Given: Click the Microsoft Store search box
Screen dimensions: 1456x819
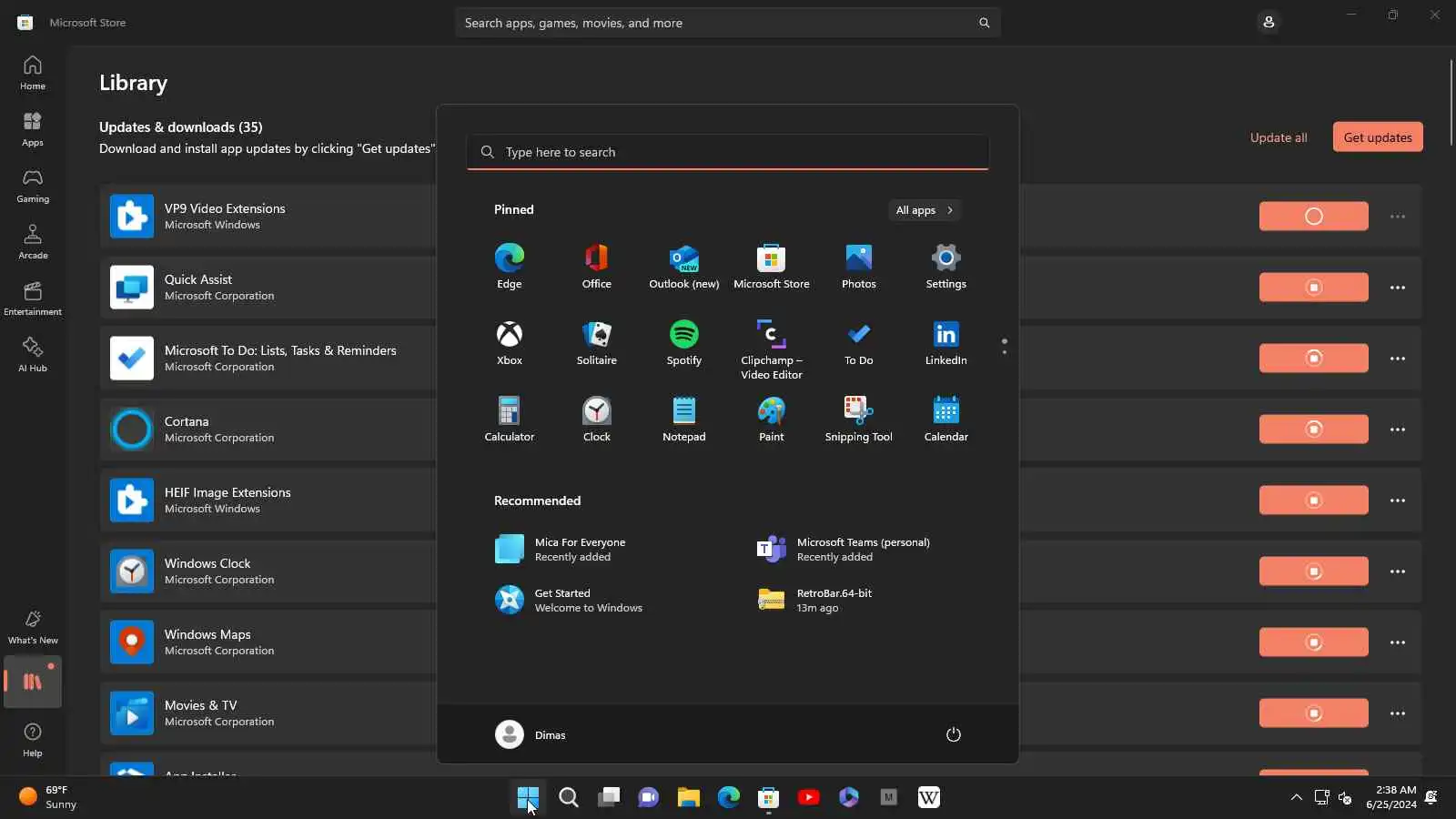Looking at the screenshot, I should coord(728,23).
